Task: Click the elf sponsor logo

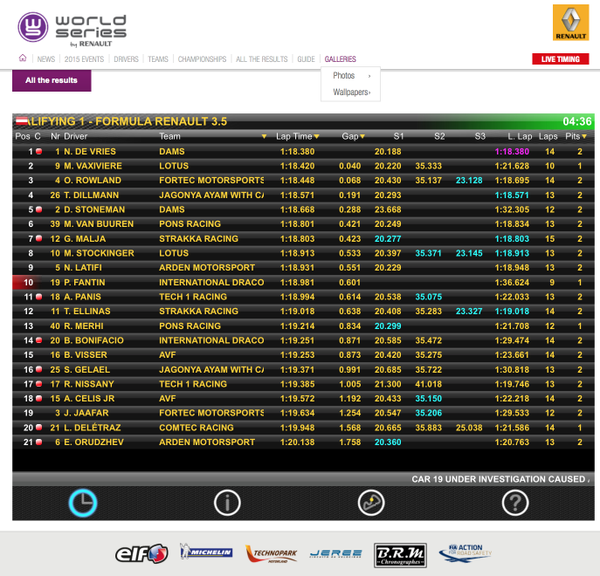Action: (x=142, y=553)
